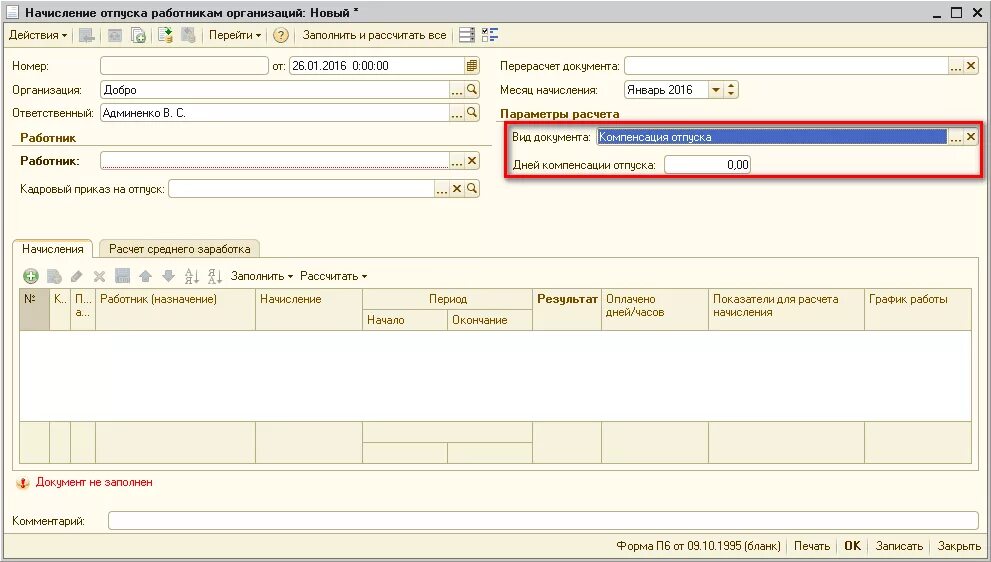The image size is (991, 562).
Task: Open the Перейти dropdown menu
Action: (x=234, y=35)
